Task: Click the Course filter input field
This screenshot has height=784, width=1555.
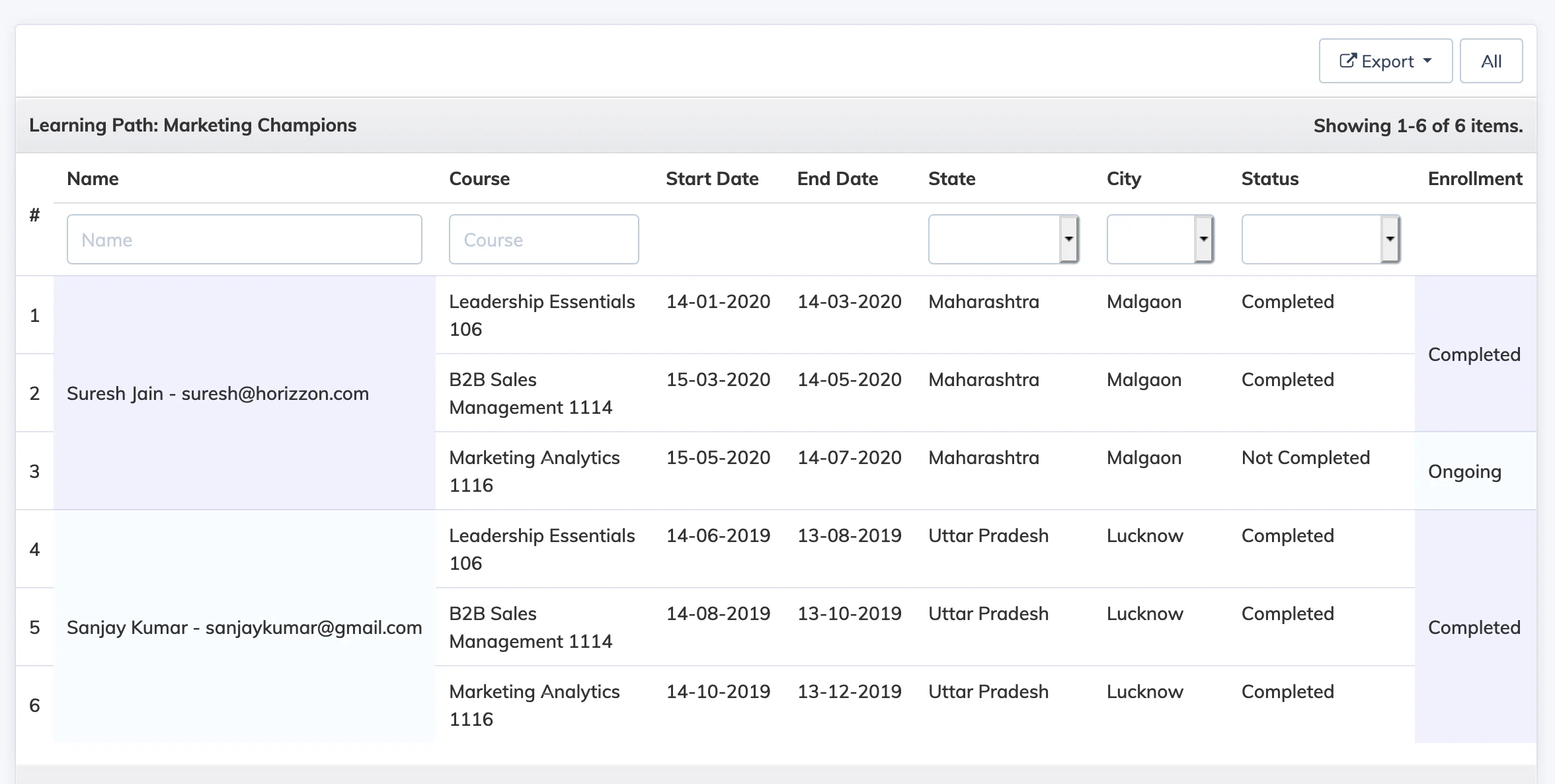Action: [x=543, y=239]
